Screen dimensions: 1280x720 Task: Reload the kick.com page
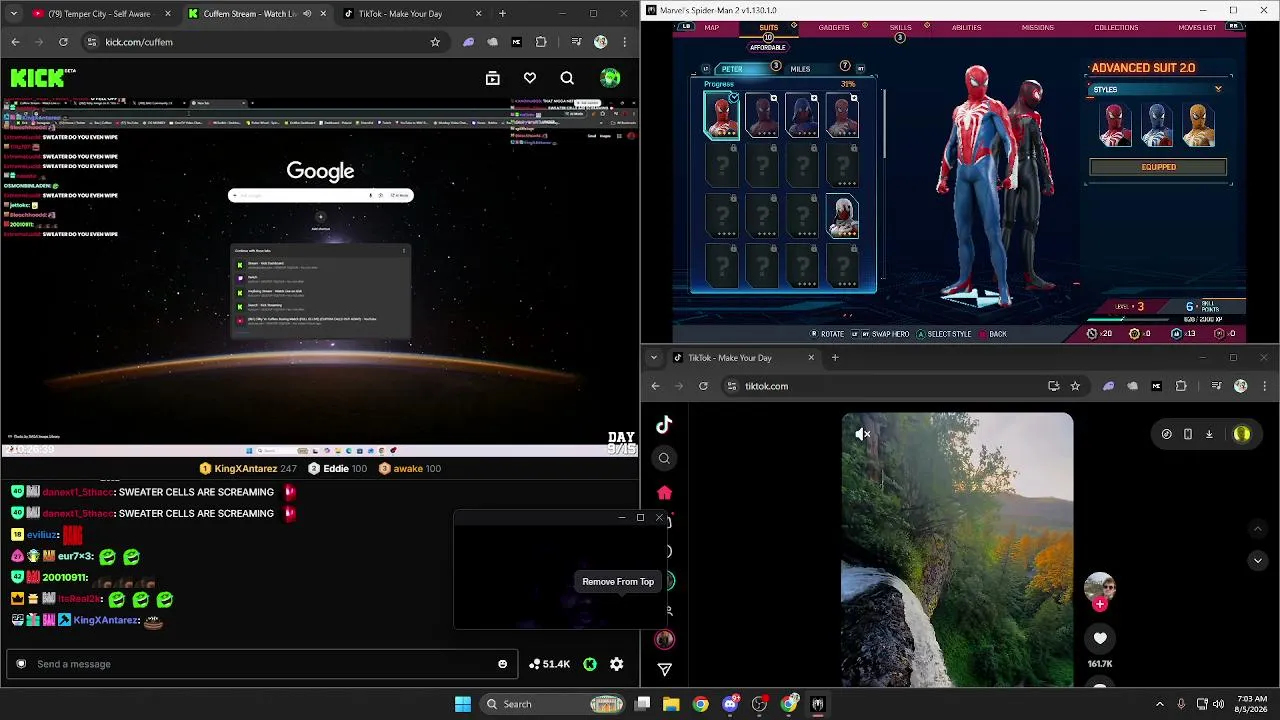click(63, 42)
